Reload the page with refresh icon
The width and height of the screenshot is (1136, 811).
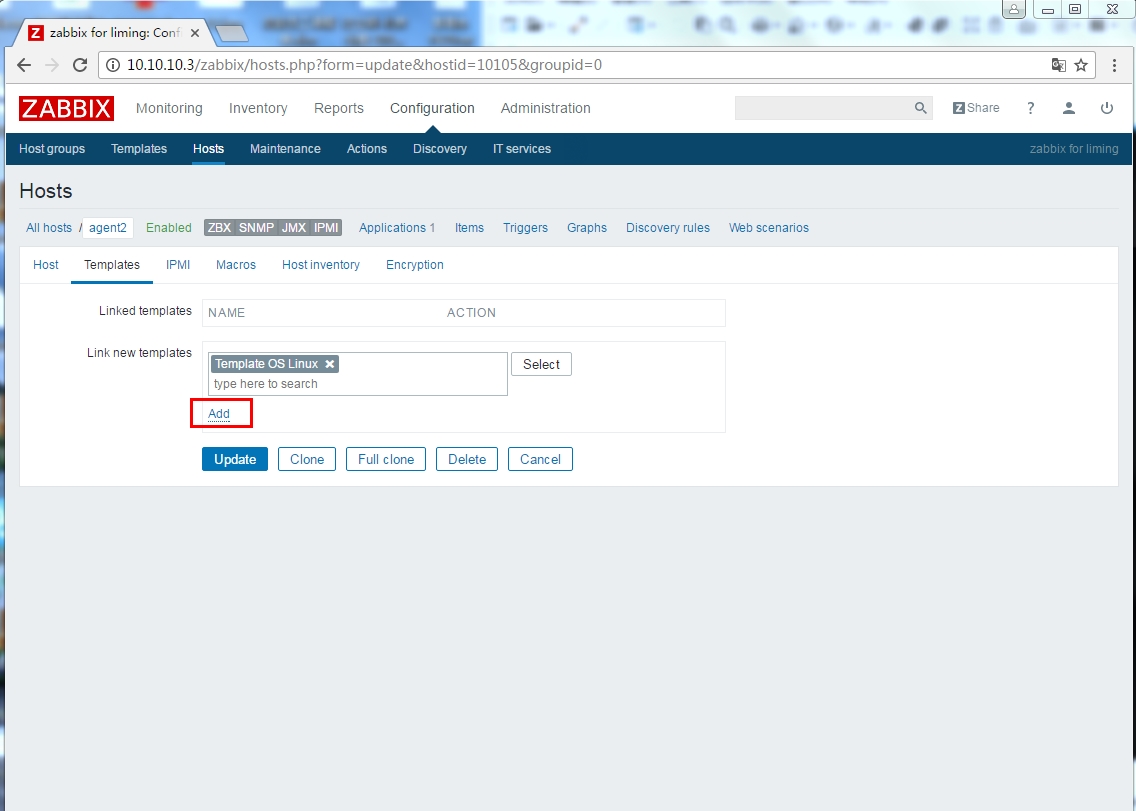pos(80,65)
